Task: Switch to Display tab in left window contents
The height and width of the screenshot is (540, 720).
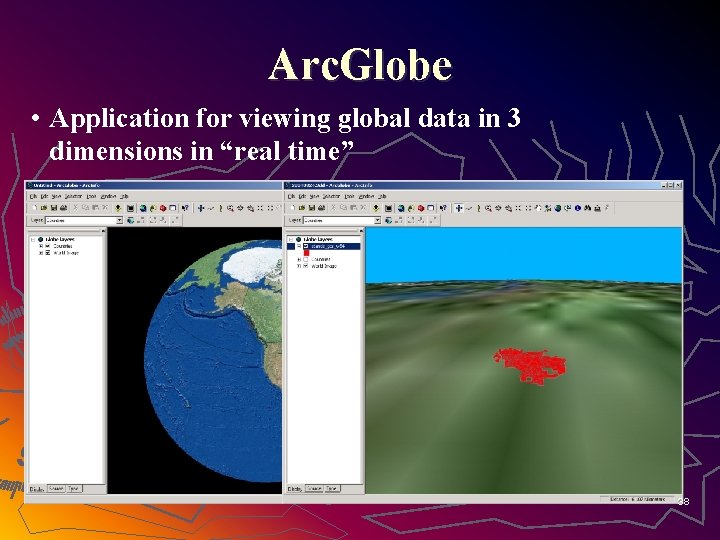Action: (37, 489)
